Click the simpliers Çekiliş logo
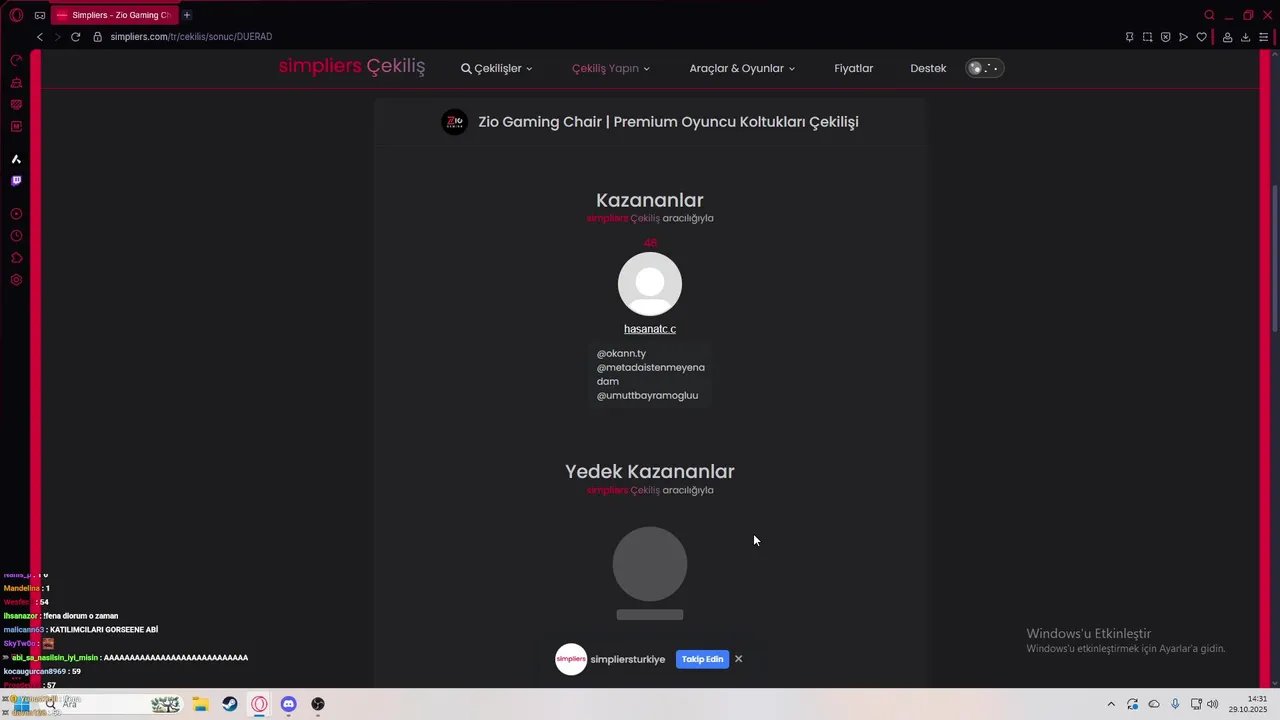This screenshot has width=1280, height=720. point(352,66)
